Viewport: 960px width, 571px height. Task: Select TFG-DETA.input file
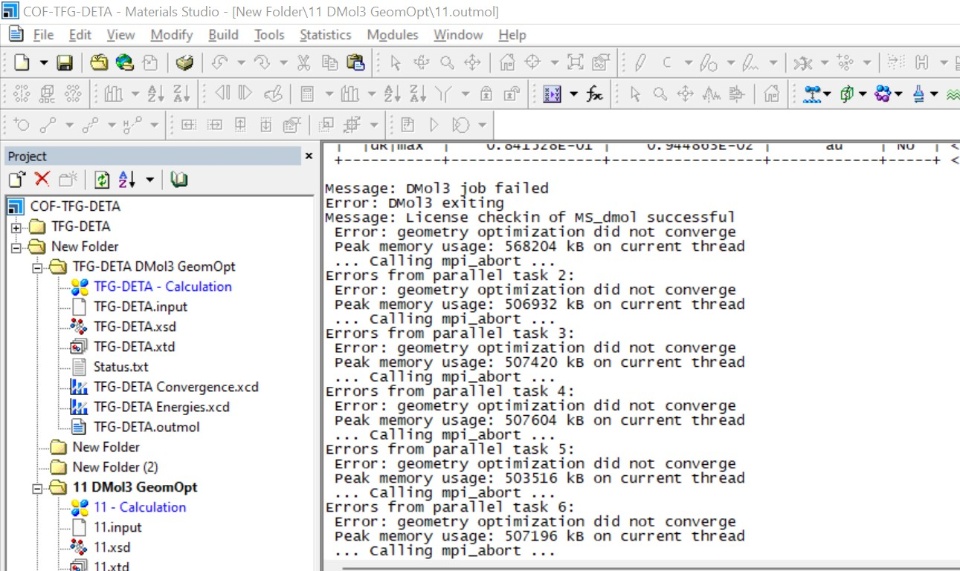[x=140, y=307]
